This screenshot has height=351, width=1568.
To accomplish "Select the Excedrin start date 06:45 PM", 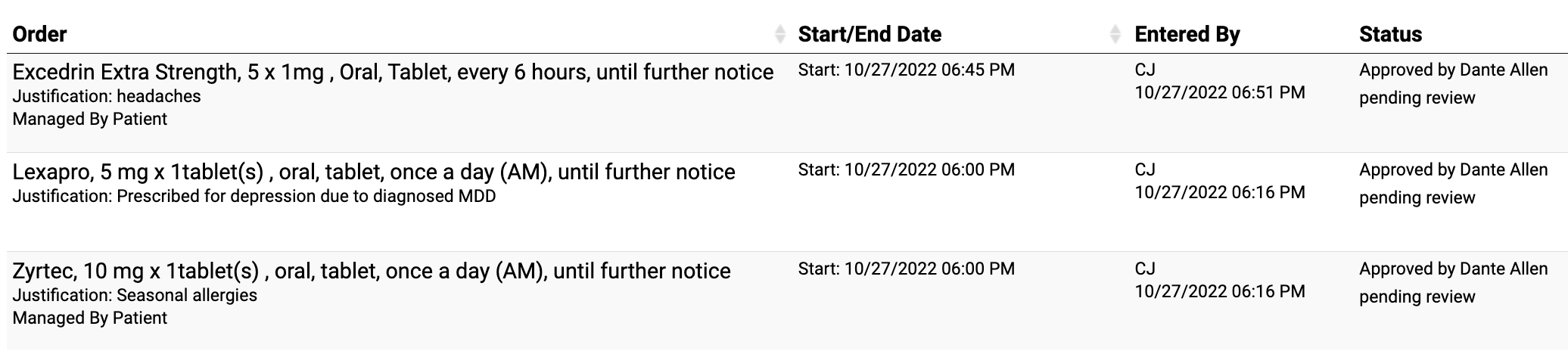I will tap(906, 70).
